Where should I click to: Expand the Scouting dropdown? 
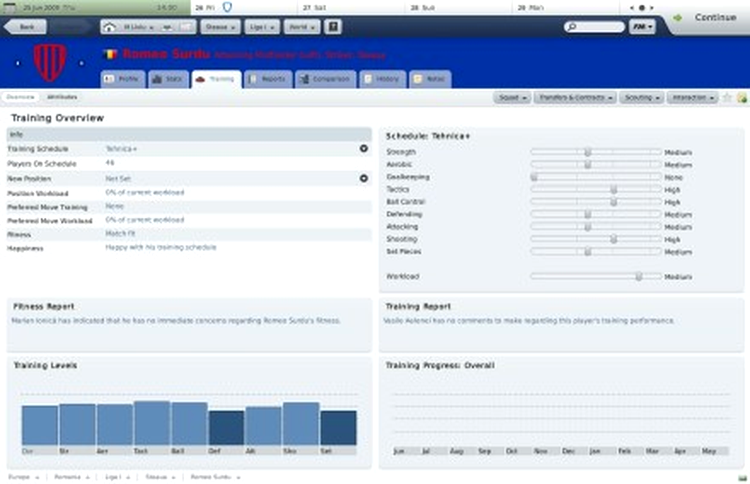pos(641,98)
